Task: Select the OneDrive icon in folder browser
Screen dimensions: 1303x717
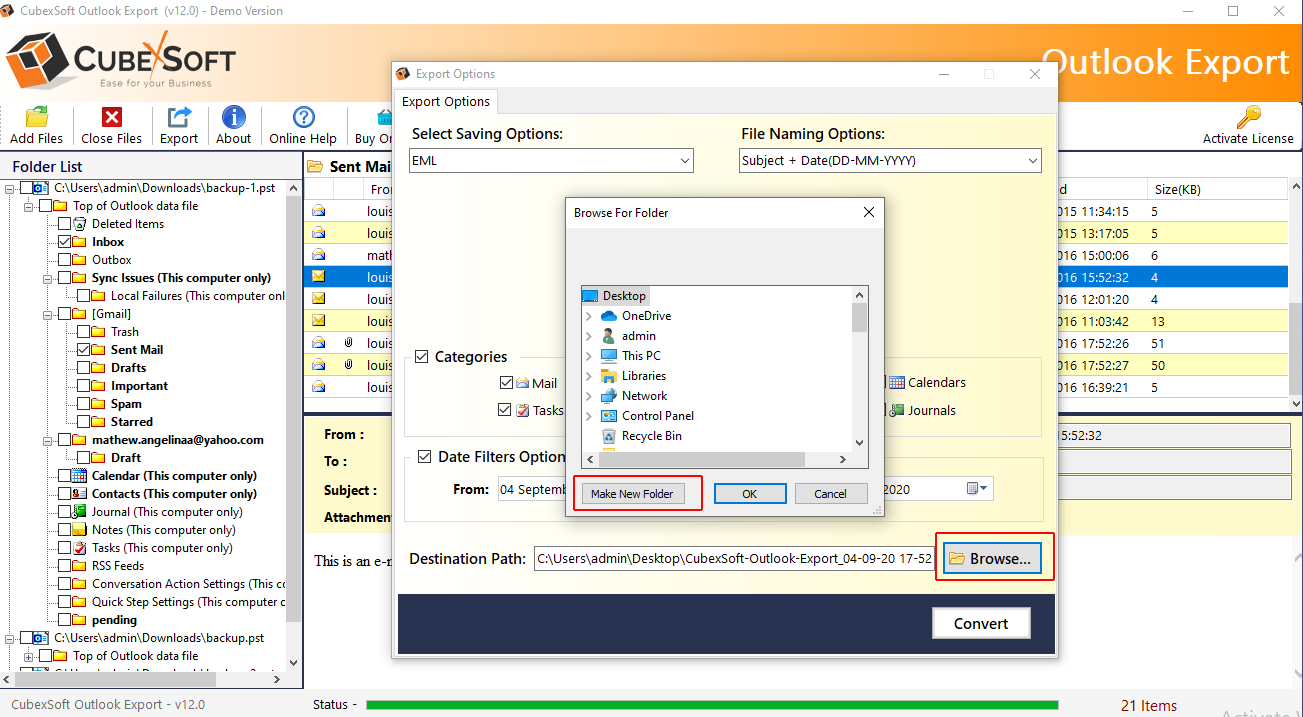Action: (609, 316)
